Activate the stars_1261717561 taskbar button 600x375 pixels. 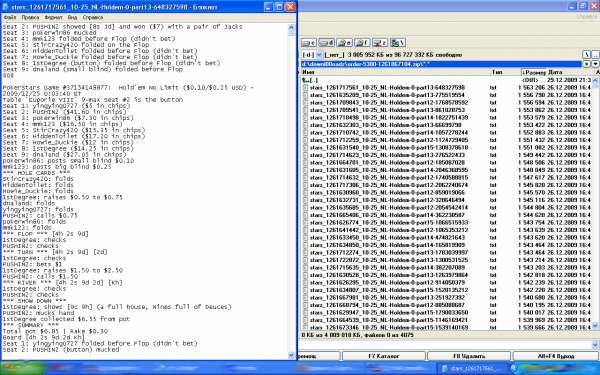click(473, 368)
